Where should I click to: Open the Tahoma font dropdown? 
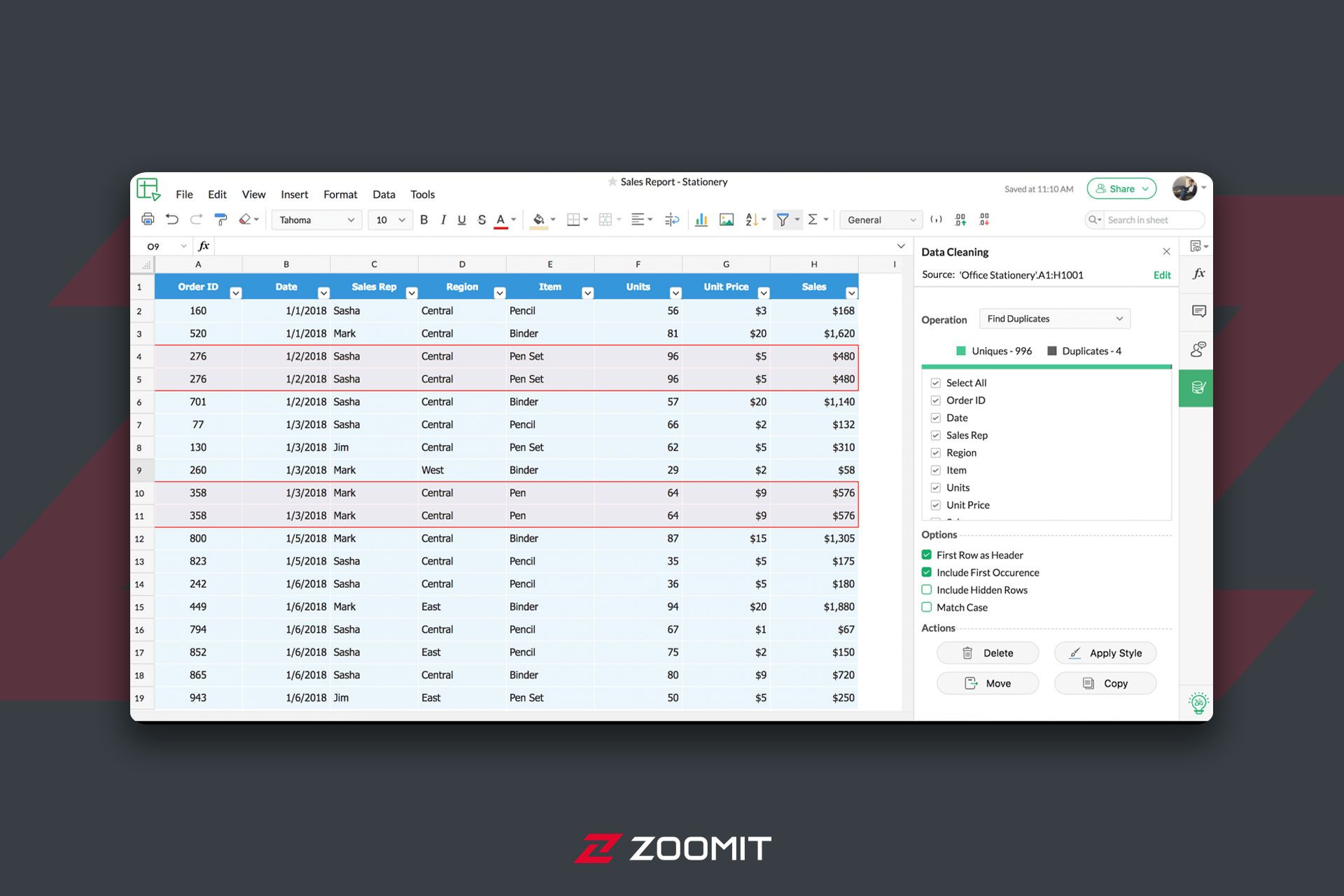316,220
